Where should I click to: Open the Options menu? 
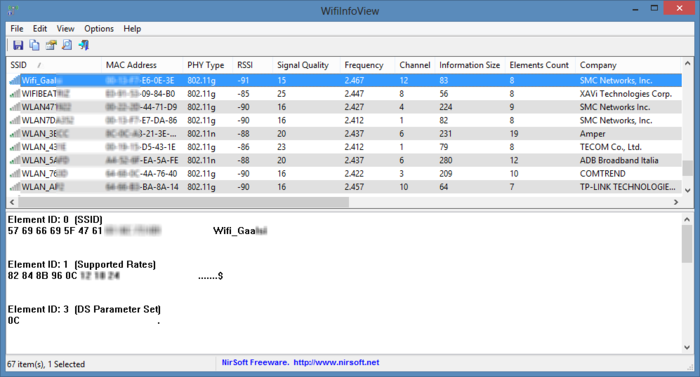pyautogui.click(x=99, y=29)
